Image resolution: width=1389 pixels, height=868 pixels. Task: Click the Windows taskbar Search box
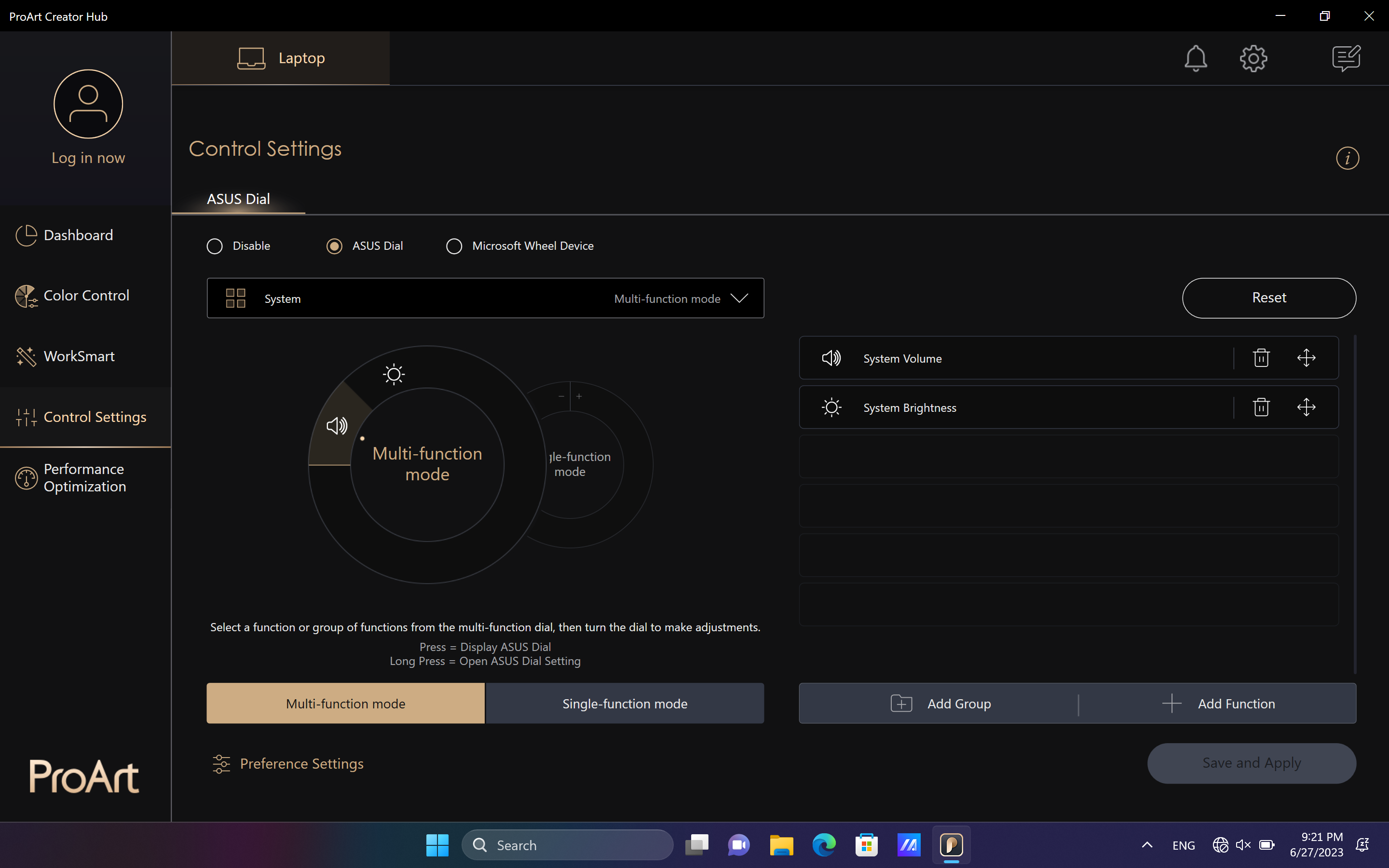[567, 845]
